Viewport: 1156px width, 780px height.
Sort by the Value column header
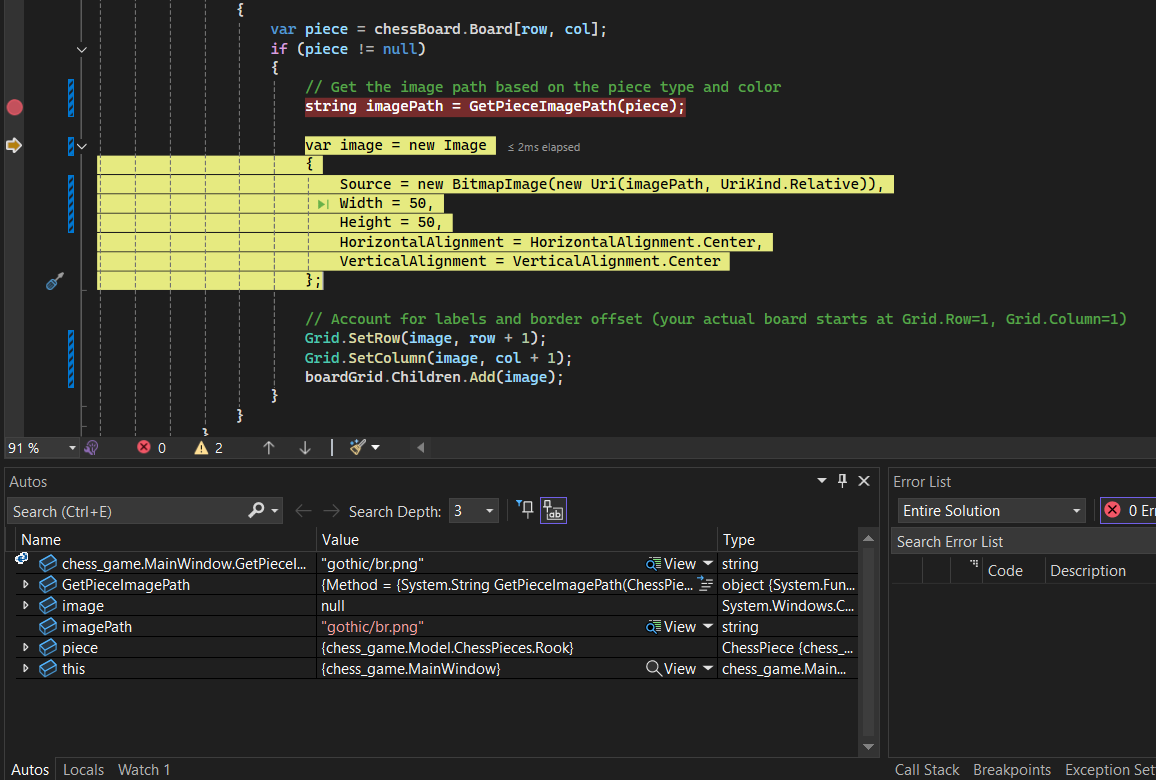[x=517, y=540]
